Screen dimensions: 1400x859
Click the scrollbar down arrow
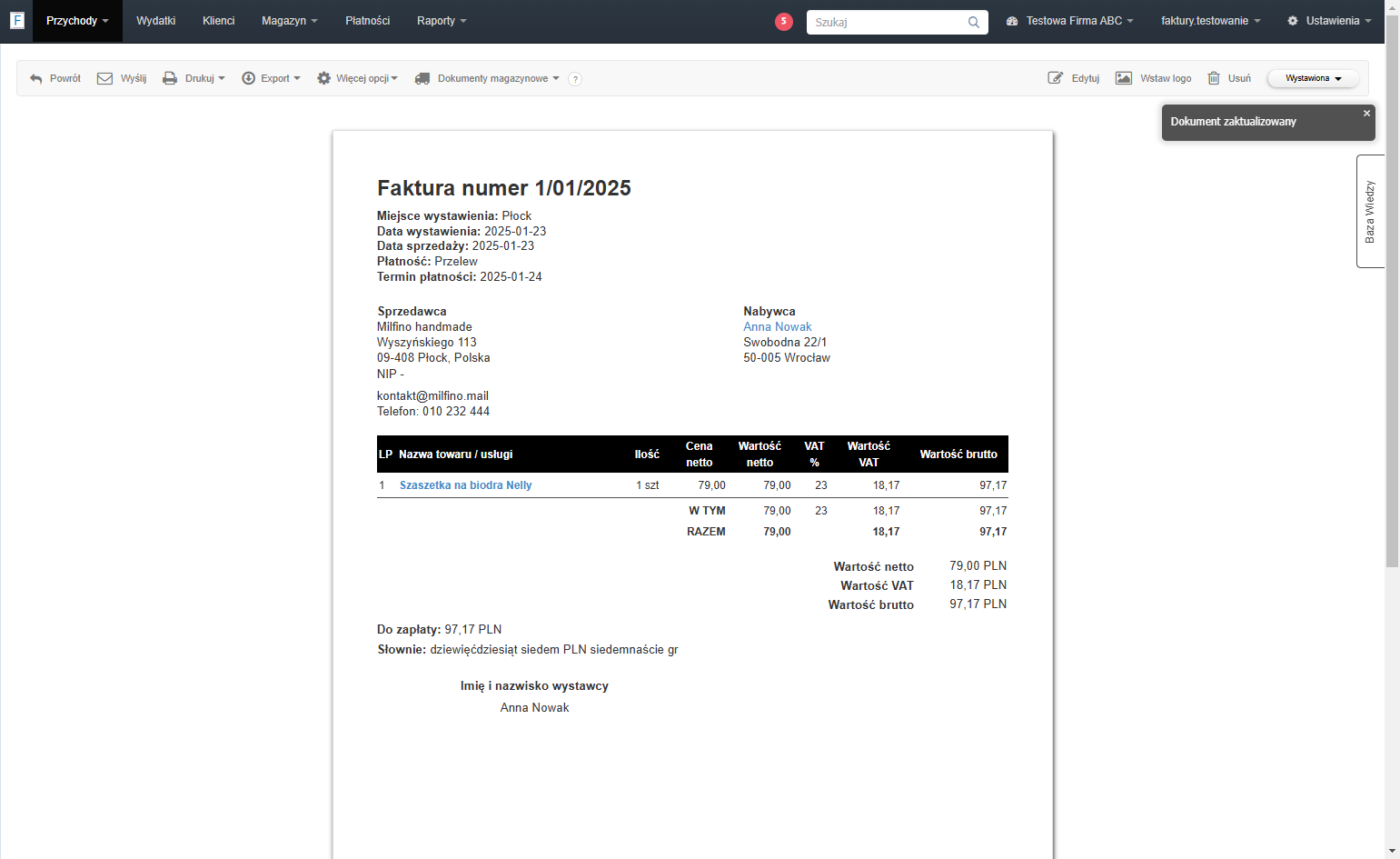point(1392,852)
